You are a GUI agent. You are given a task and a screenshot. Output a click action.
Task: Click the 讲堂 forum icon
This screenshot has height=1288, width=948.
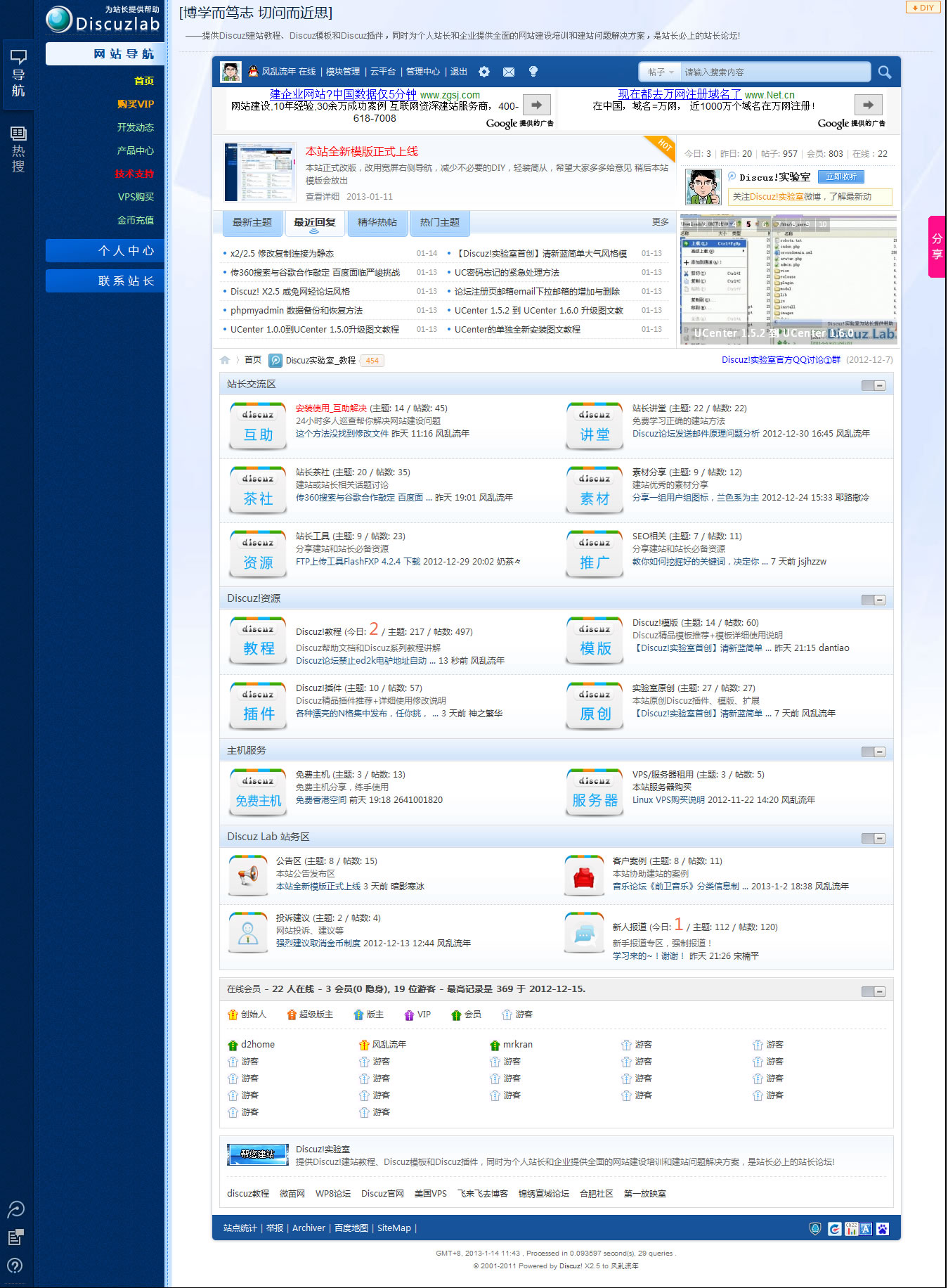point(595,427)
